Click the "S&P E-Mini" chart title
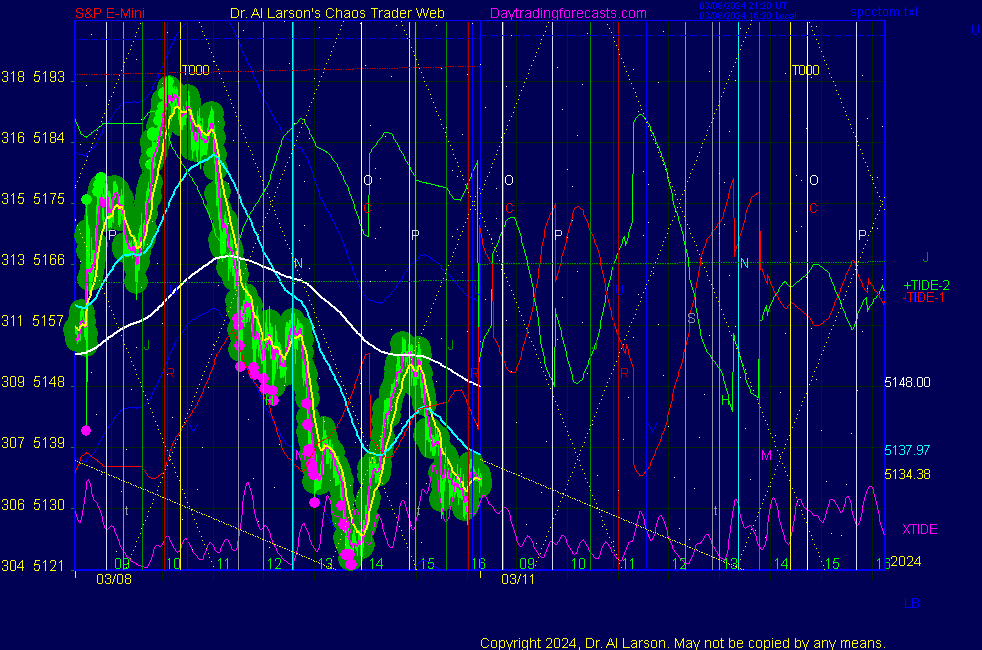Screen dimensions: 982x650 pyautogui.click(x=110, y=13)
